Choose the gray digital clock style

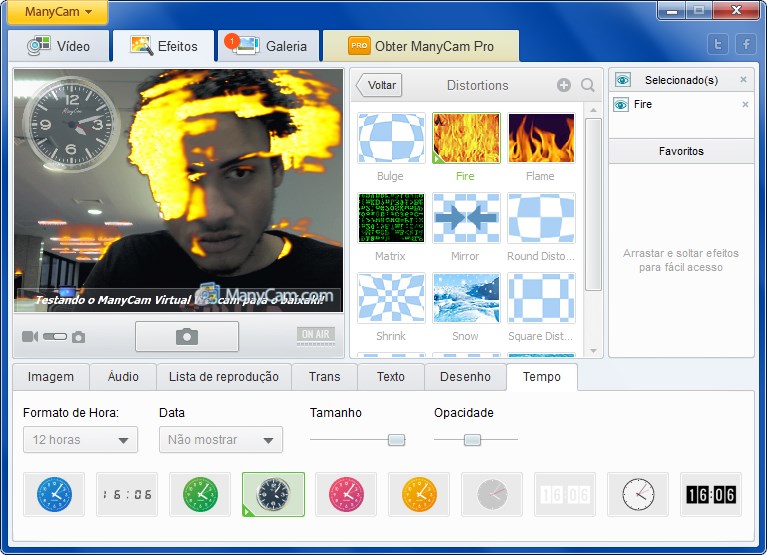127,494
